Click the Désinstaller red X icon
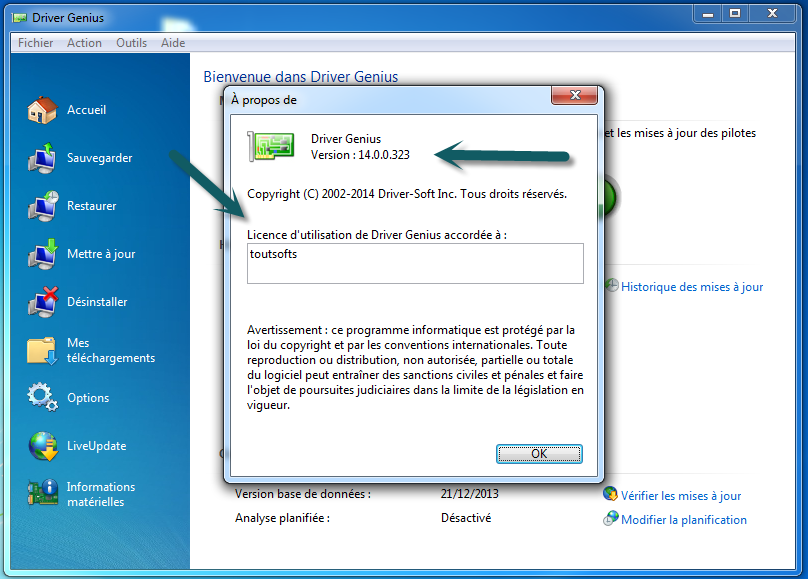Screen dimensions: 808x579 click(43, 302)
